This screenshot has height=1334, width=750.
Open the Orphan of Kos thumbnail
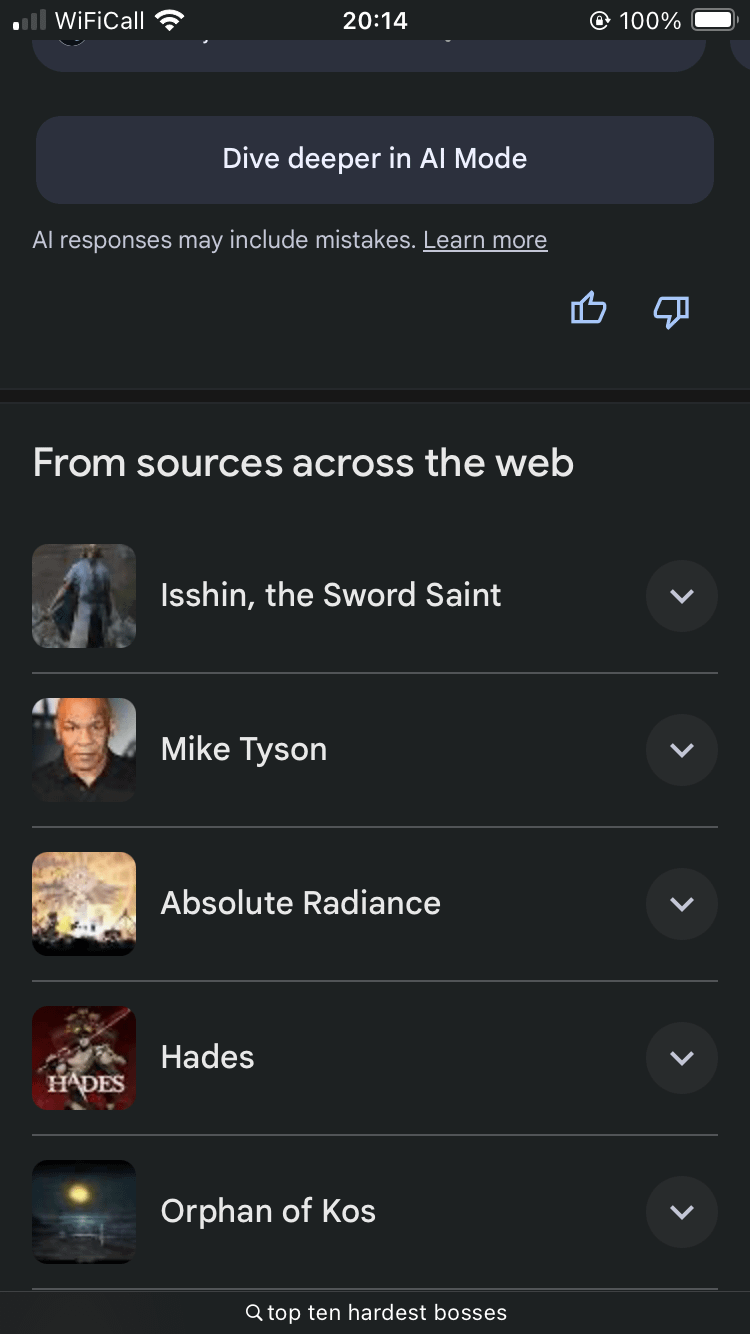[84, 1212]
